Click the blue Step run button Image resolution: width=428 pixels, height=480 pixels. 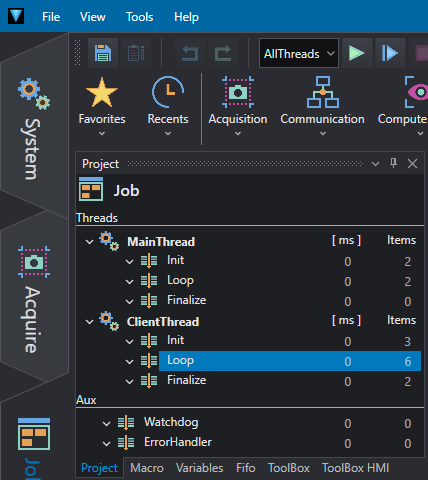pos(390,53)
